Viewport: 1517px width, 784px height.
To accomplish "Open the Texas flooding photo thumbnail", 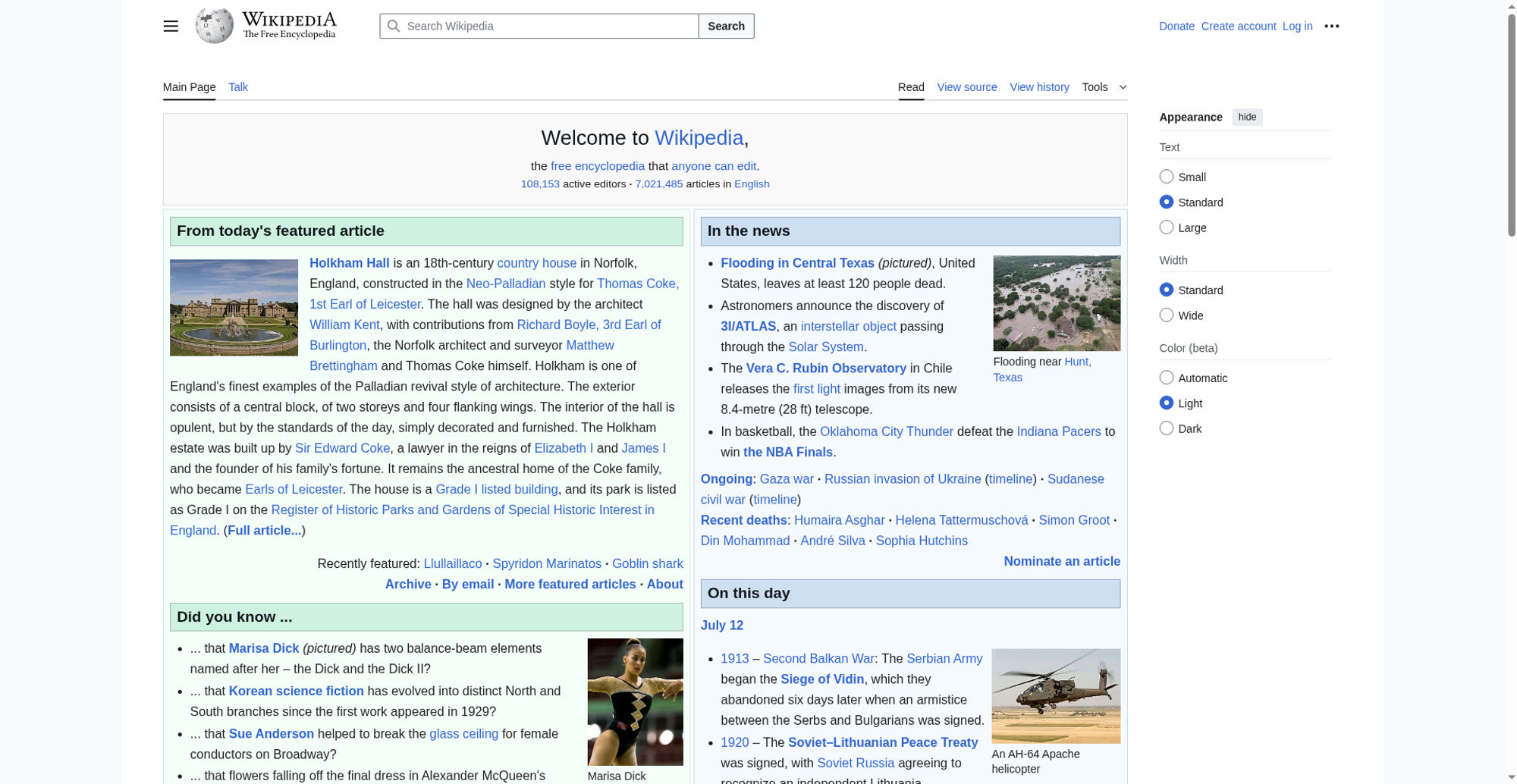I will [1057, 303].
